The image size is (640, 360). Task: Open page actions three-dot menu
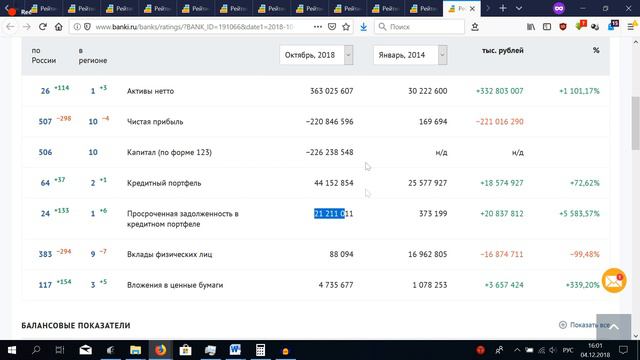pyautogui.click(x=318, y=27)
